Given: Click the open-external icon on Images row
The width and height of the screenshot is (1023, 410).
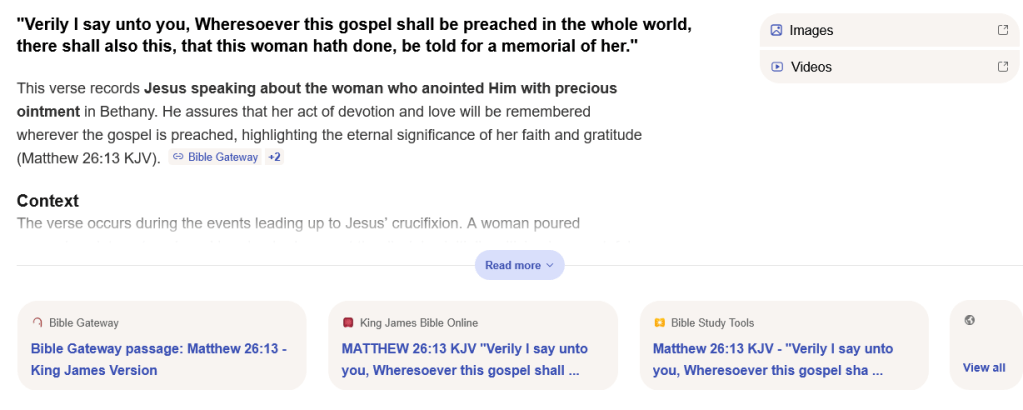Looking at the screenshot, I should pos(1003,30).
